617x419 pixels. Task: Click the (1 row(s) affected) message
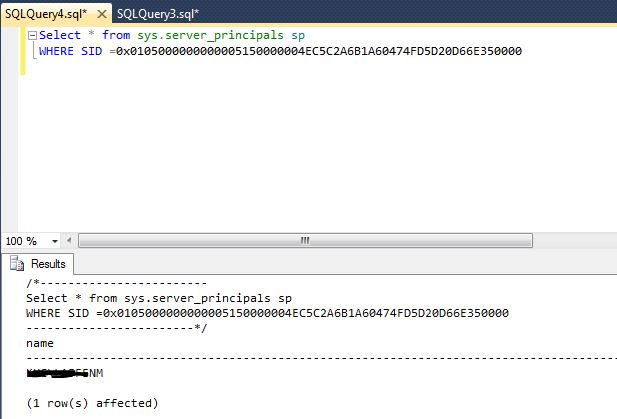click(92, 403)
